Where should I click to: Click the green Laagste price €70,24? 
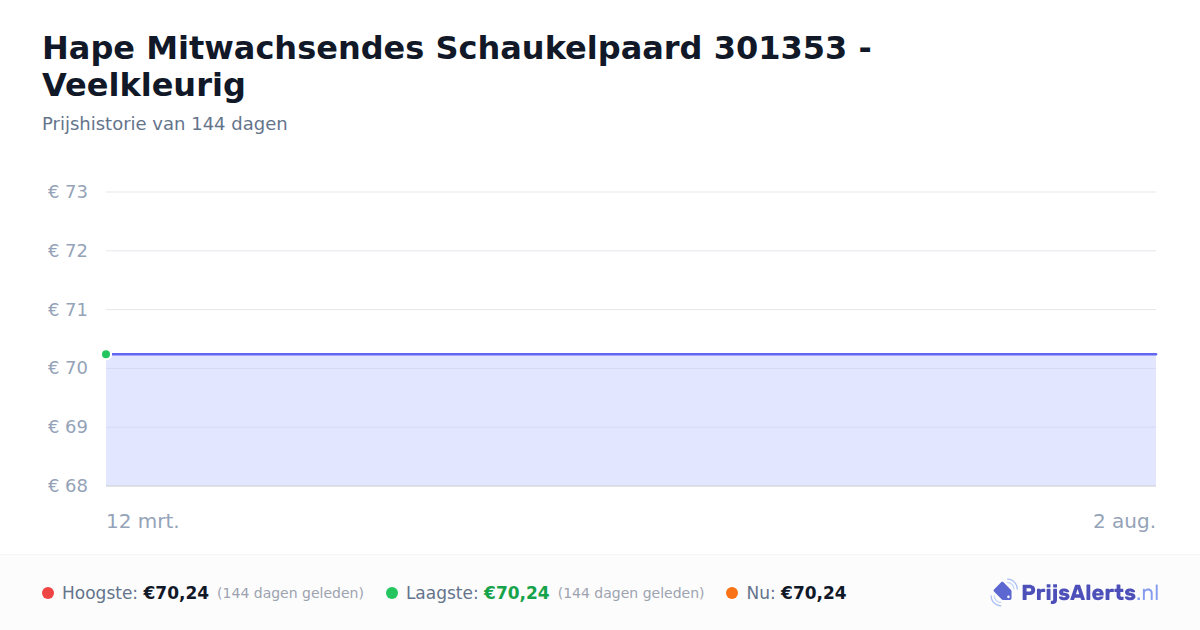coord(517,593)
